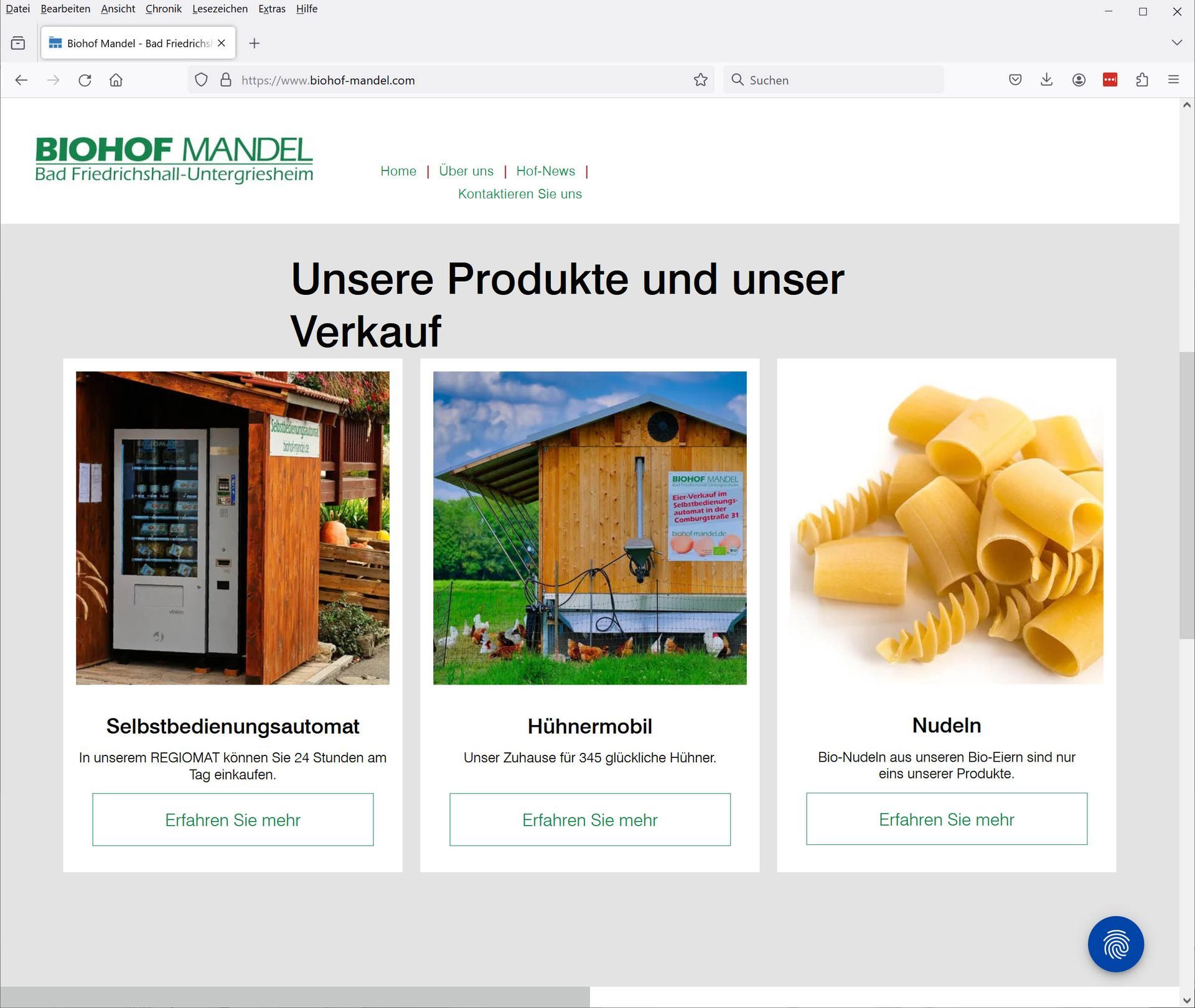The image size is (1195, 1008).
Task: Open the Downloads arrow icon
Action: click(1046, 80)
